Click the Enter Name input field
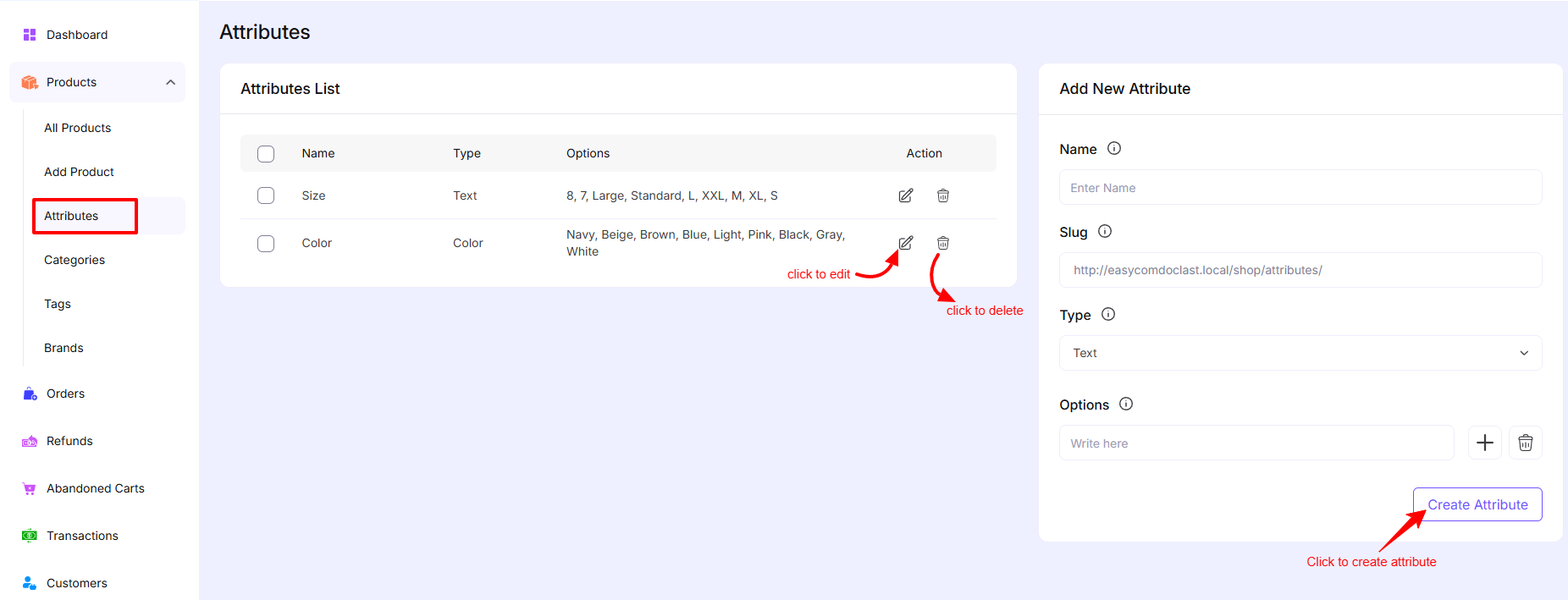This screenshot has height=600, width=1568. tap(1300, 188)
